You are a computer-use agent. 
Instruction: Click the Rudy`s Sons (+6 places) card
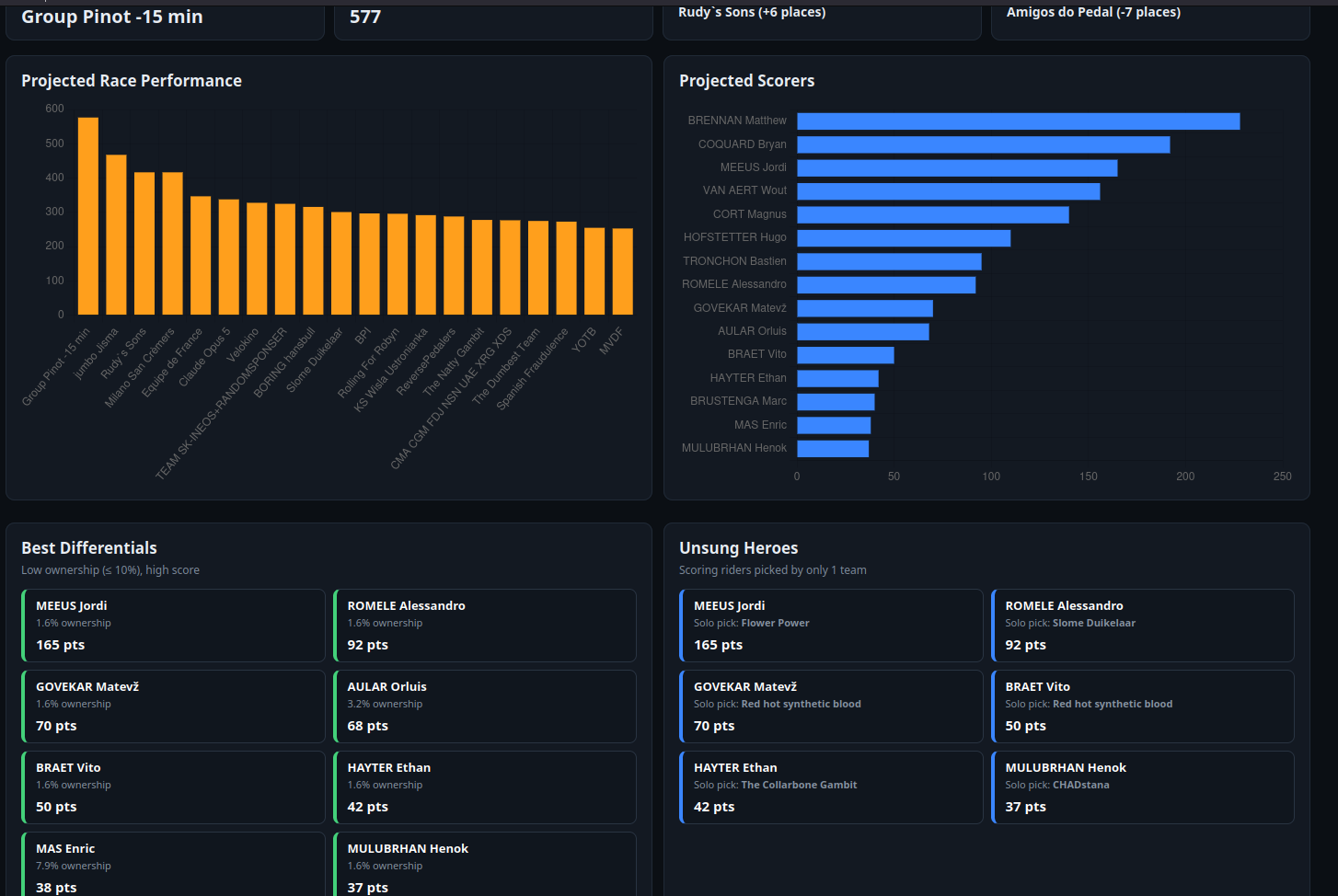pos(823,20)
